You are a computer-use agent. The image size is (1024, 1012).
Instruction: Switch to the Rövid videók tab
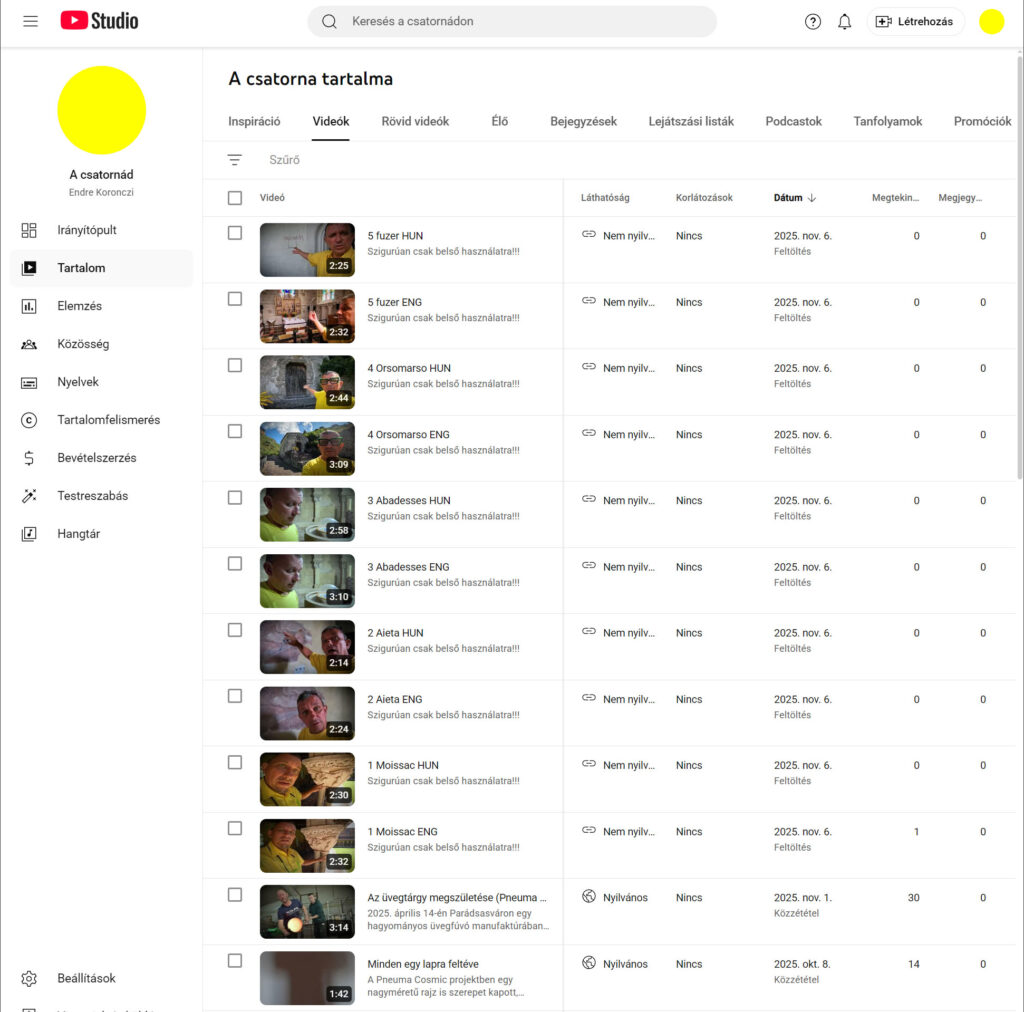pyautogui.click(x=415, y=121)
